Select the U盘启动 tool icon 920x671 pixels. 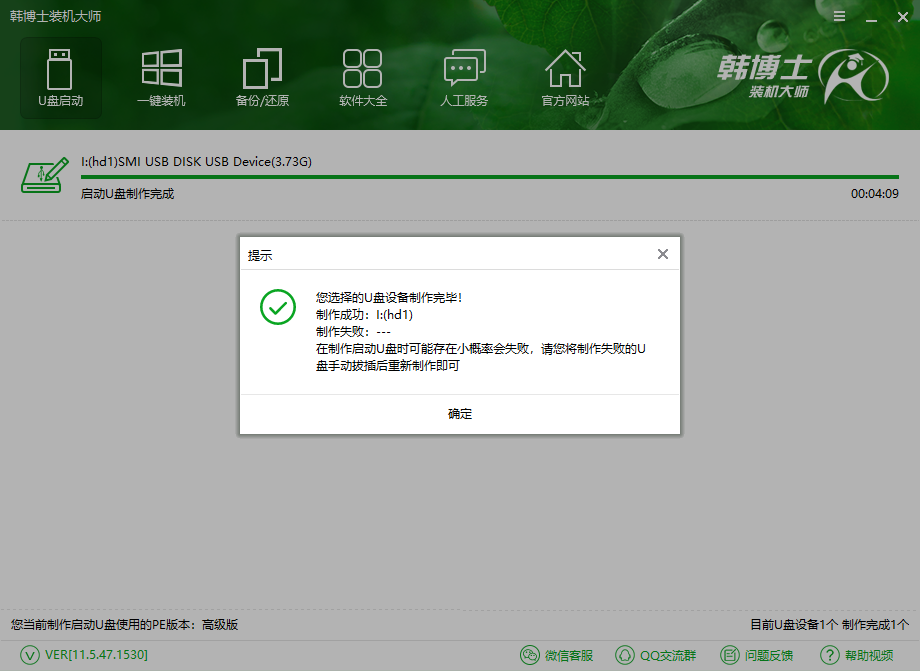(x=60, y=77)
